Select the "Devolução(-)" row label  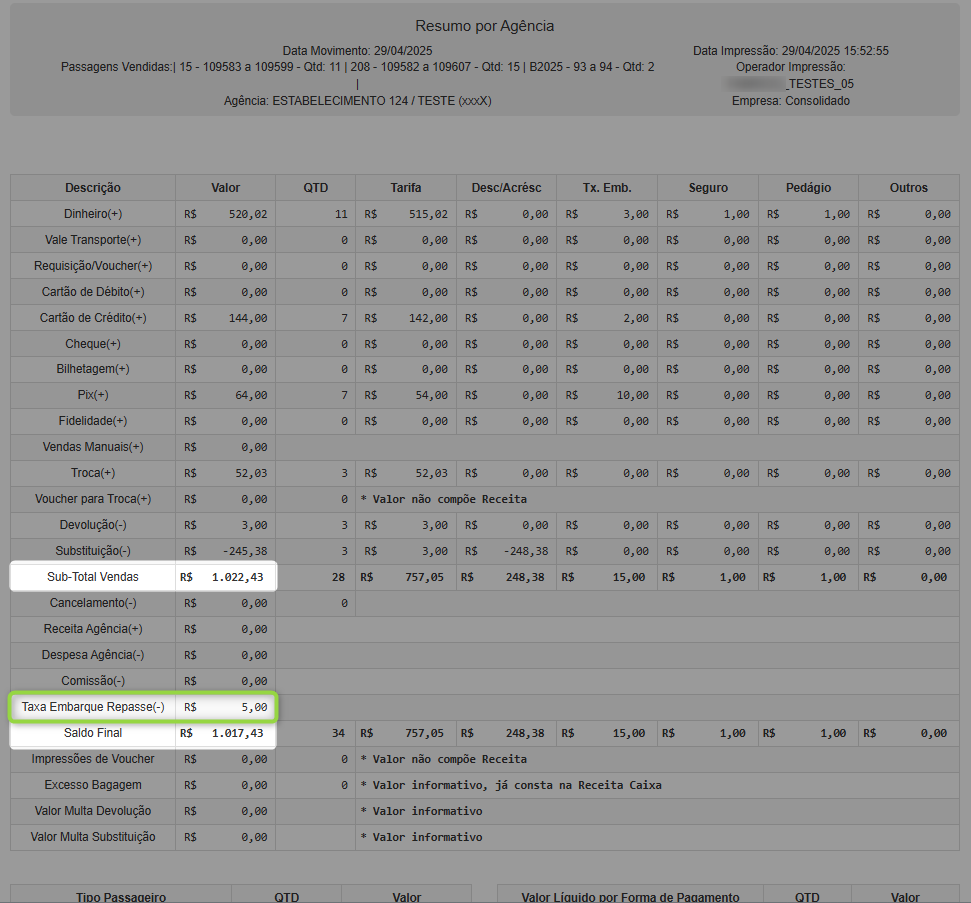[93, 525]
